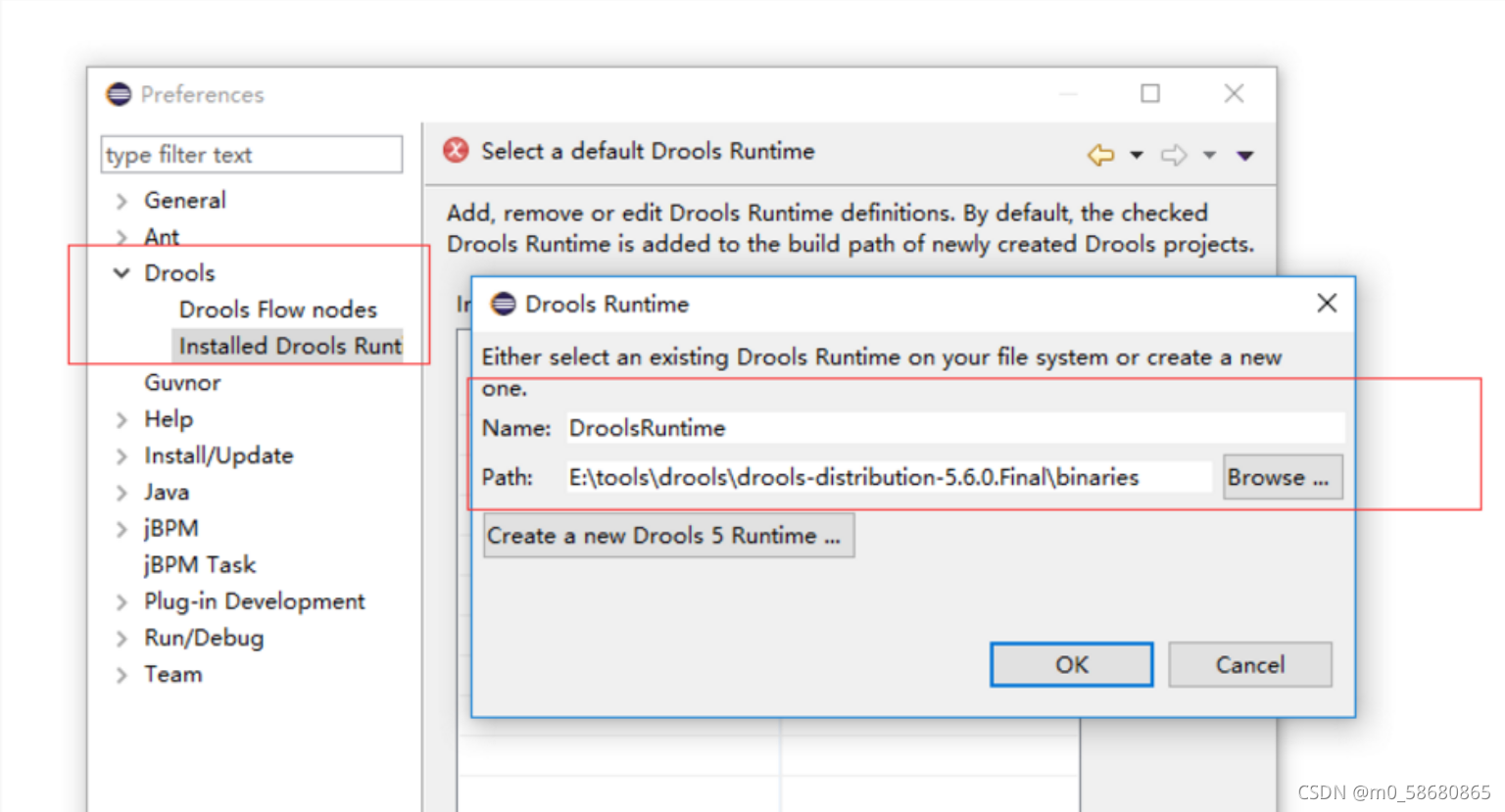The height and width of the screenshot is (812, 1505).
Task: Open the back history dropdown arrow
Action: click(1137, 155)
